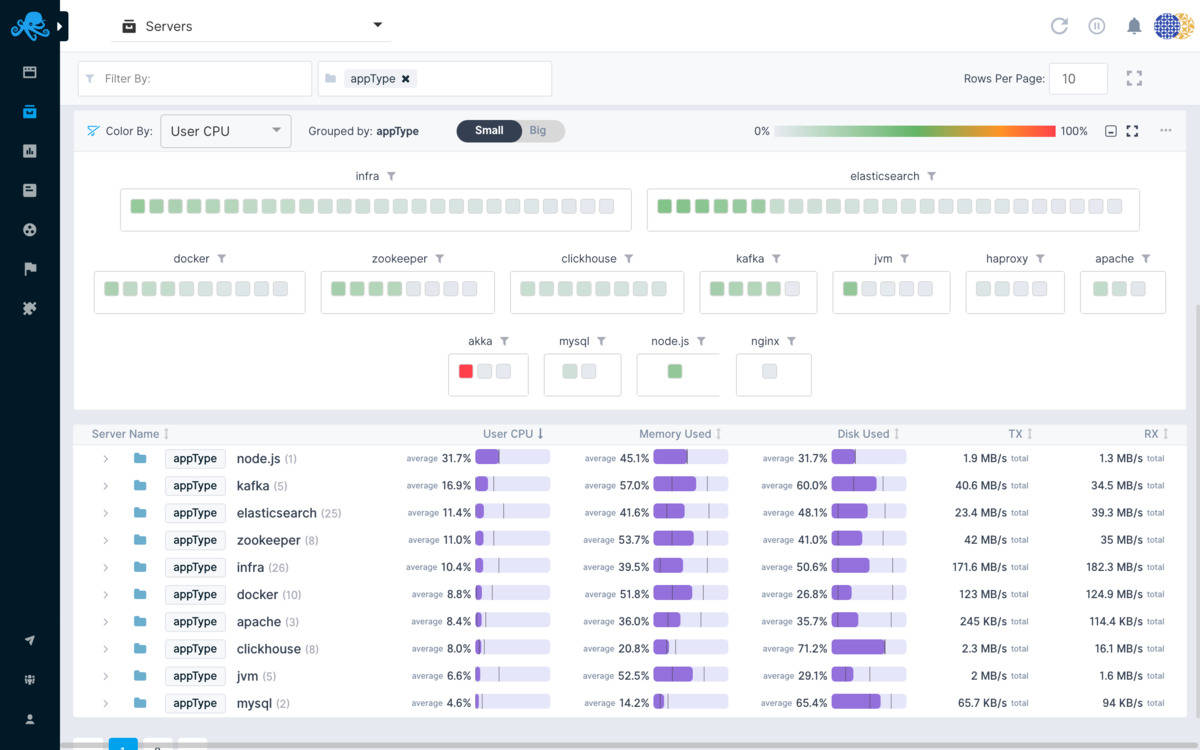The image size is (1200, 750).
Task: Open analytics via the bar chart sidebar icon
Action: 29,150
